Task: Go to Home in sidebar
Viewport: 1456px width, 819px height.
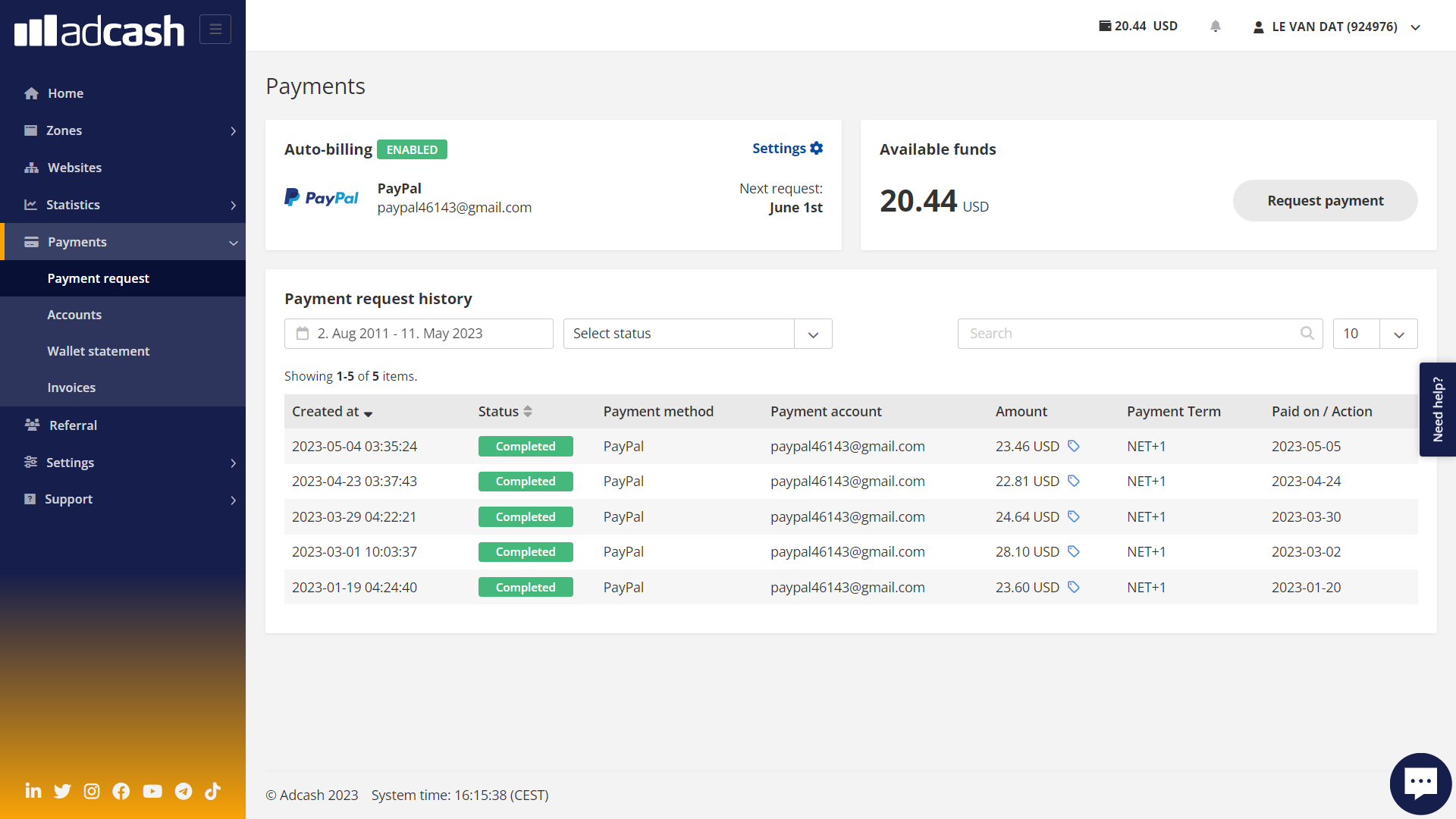Action: pyautogui.click(x=123, y=93)
